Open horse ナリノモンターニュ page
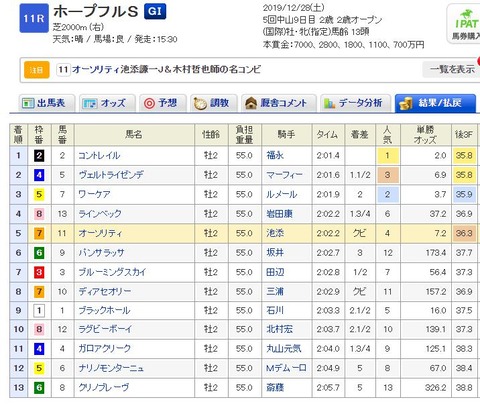The image size is (480, 410). pyautogui.click(x=111, y=368)
